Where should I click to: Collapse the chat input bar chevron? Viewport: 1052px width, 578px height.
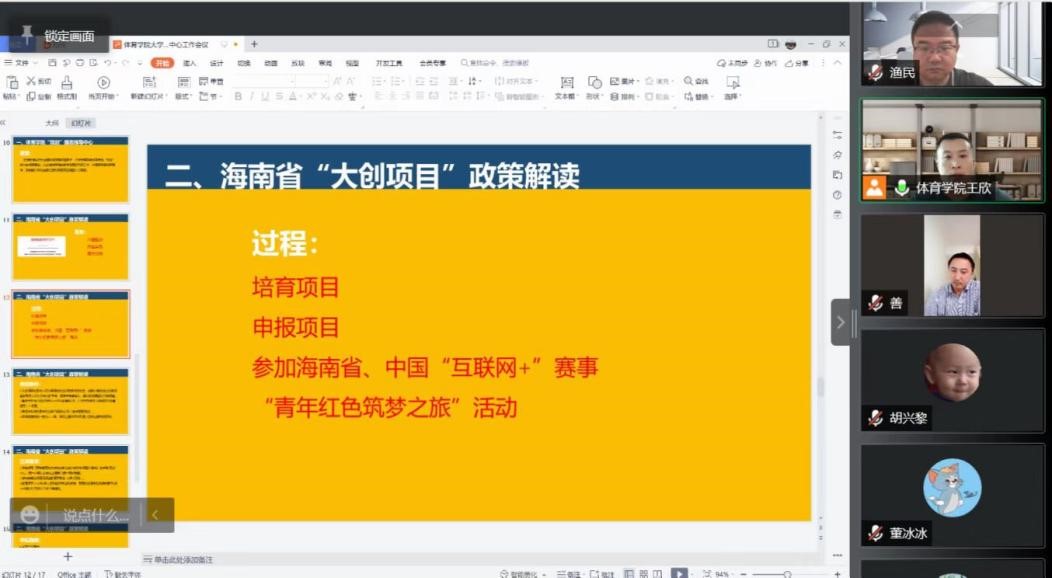pos(155,515)
